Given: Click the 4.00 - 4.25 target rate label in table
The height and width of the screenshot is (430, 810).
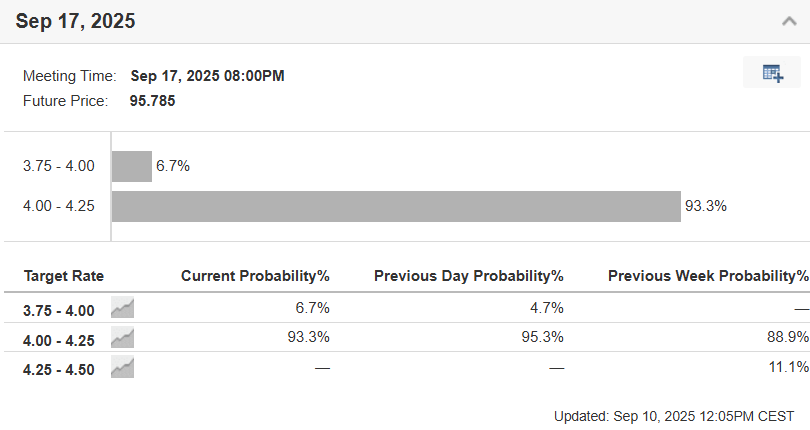Looking at the screenshot, I should 59,341.
